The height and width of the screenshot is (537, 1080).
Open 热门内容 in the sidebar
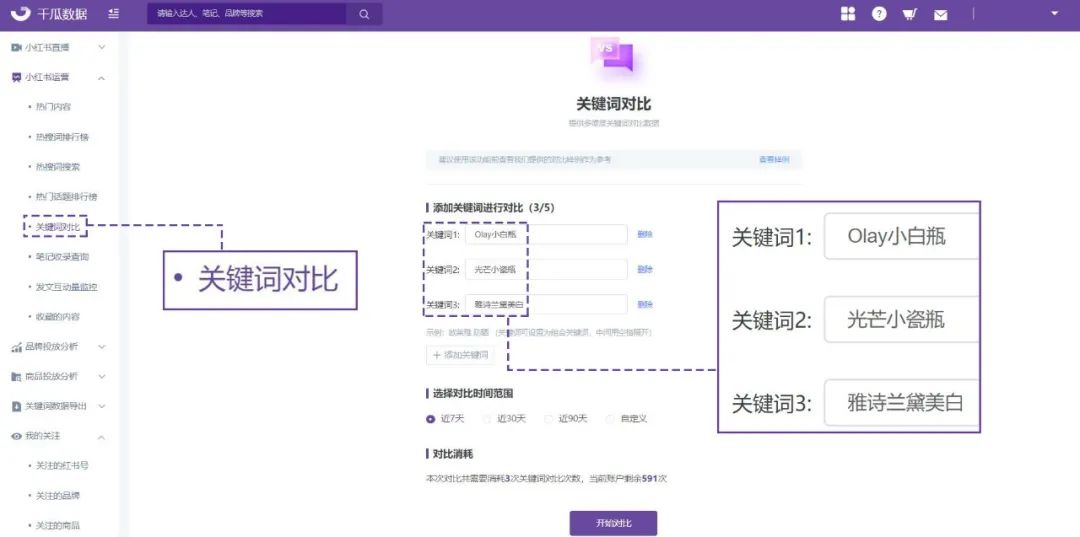tap(53, 107)
